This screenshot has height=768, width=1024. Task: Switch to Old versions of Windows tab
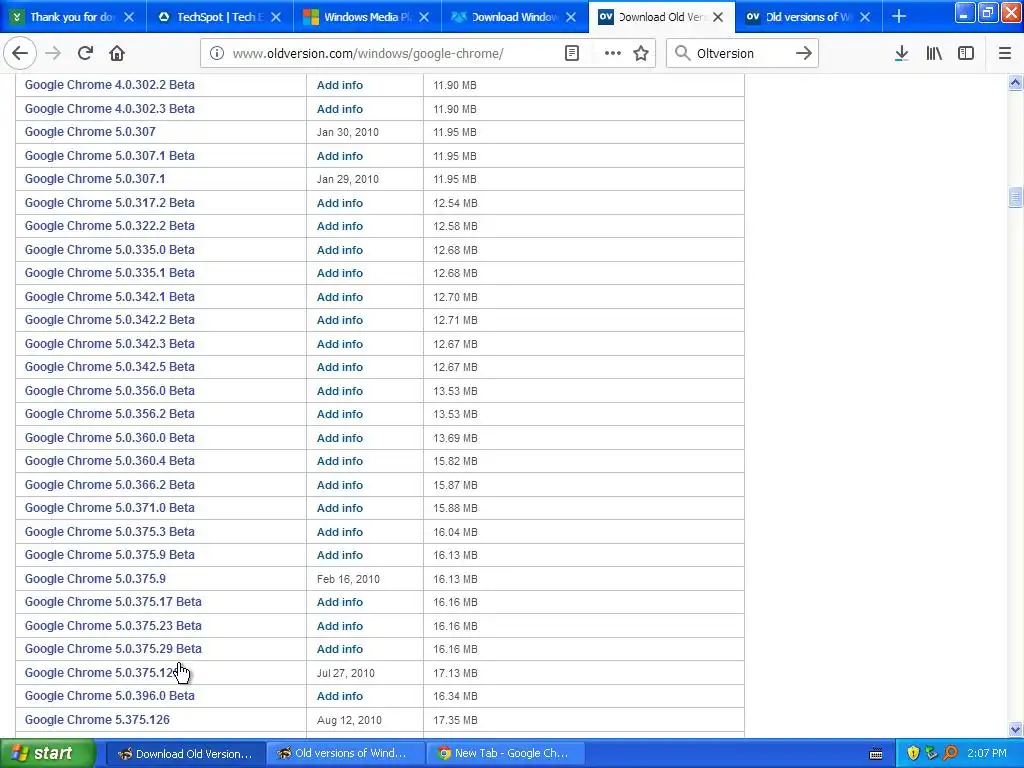tap(808, 17)
